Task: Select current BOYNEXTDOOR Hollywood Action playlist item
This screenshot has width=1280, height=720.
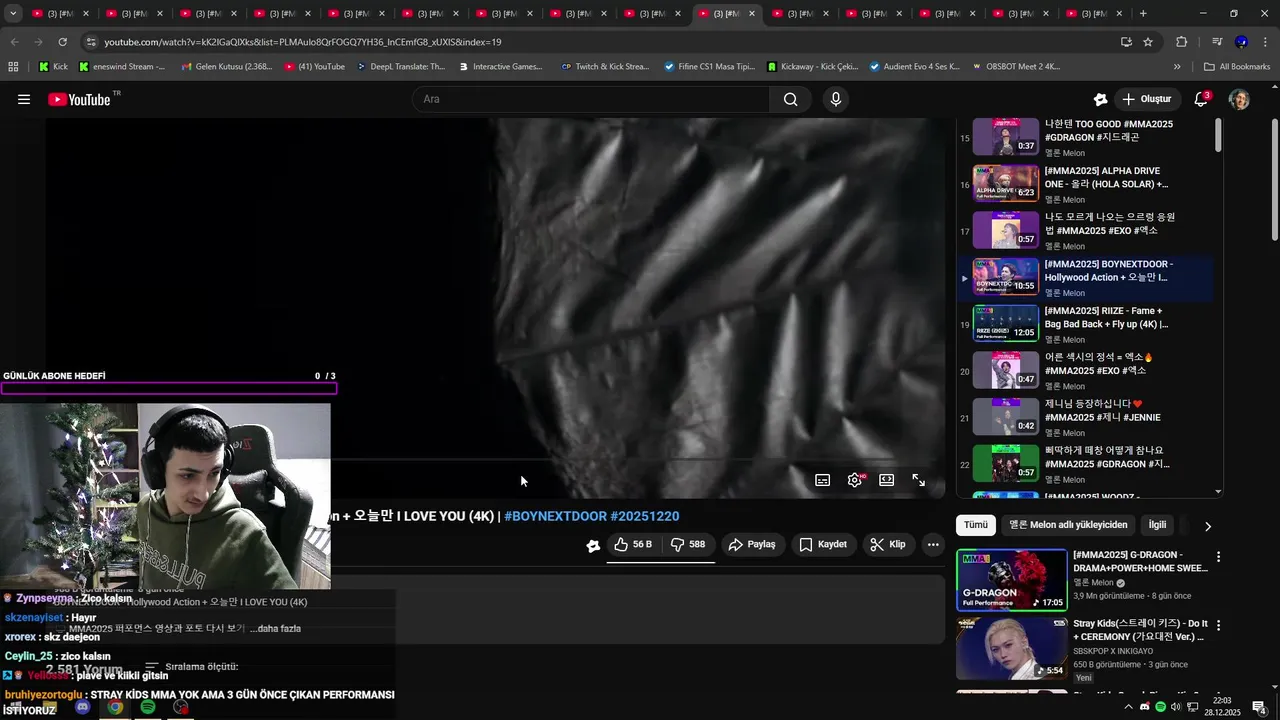Action: [x=1085, y=278]
